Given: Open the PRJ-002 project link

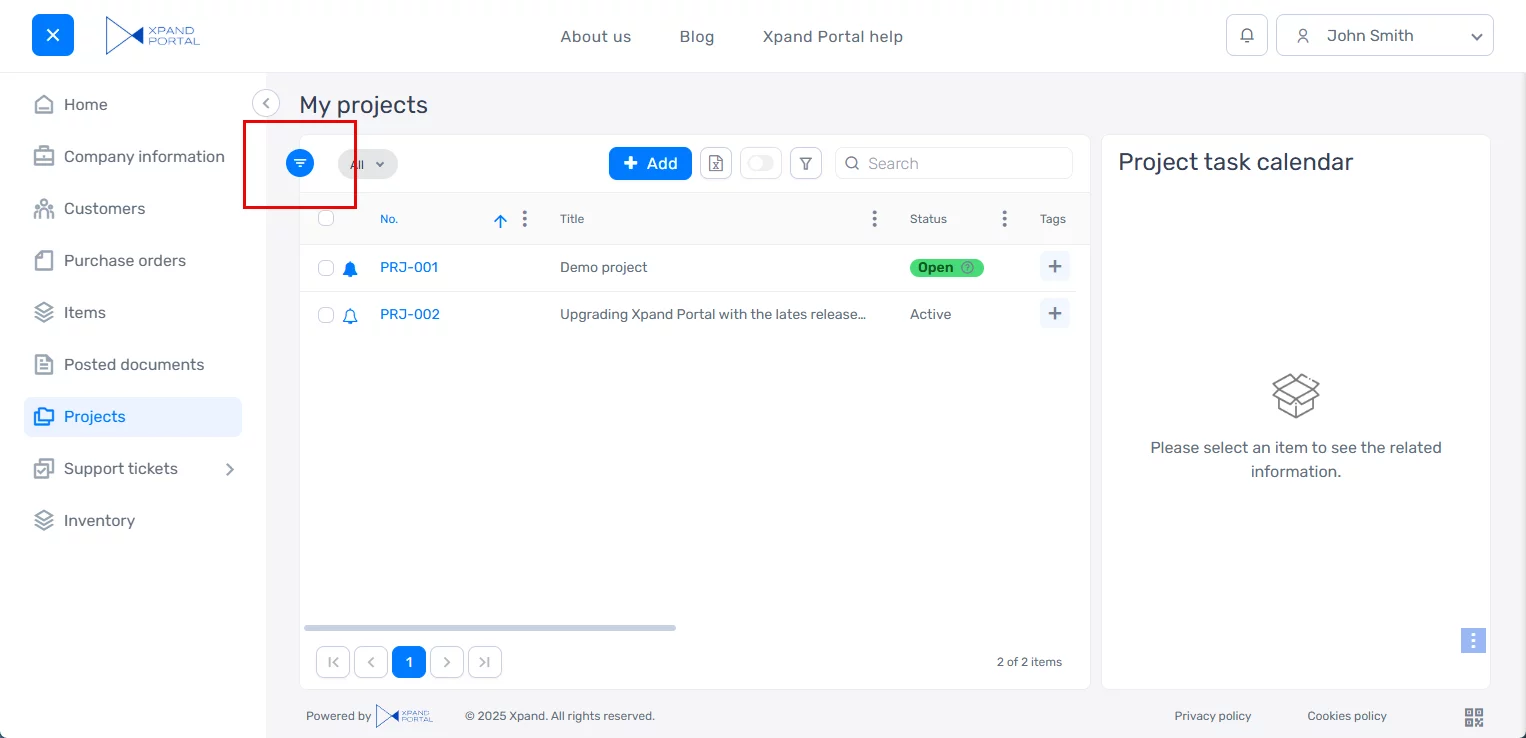Looking at the screenshot, I should tap(409, 314).
